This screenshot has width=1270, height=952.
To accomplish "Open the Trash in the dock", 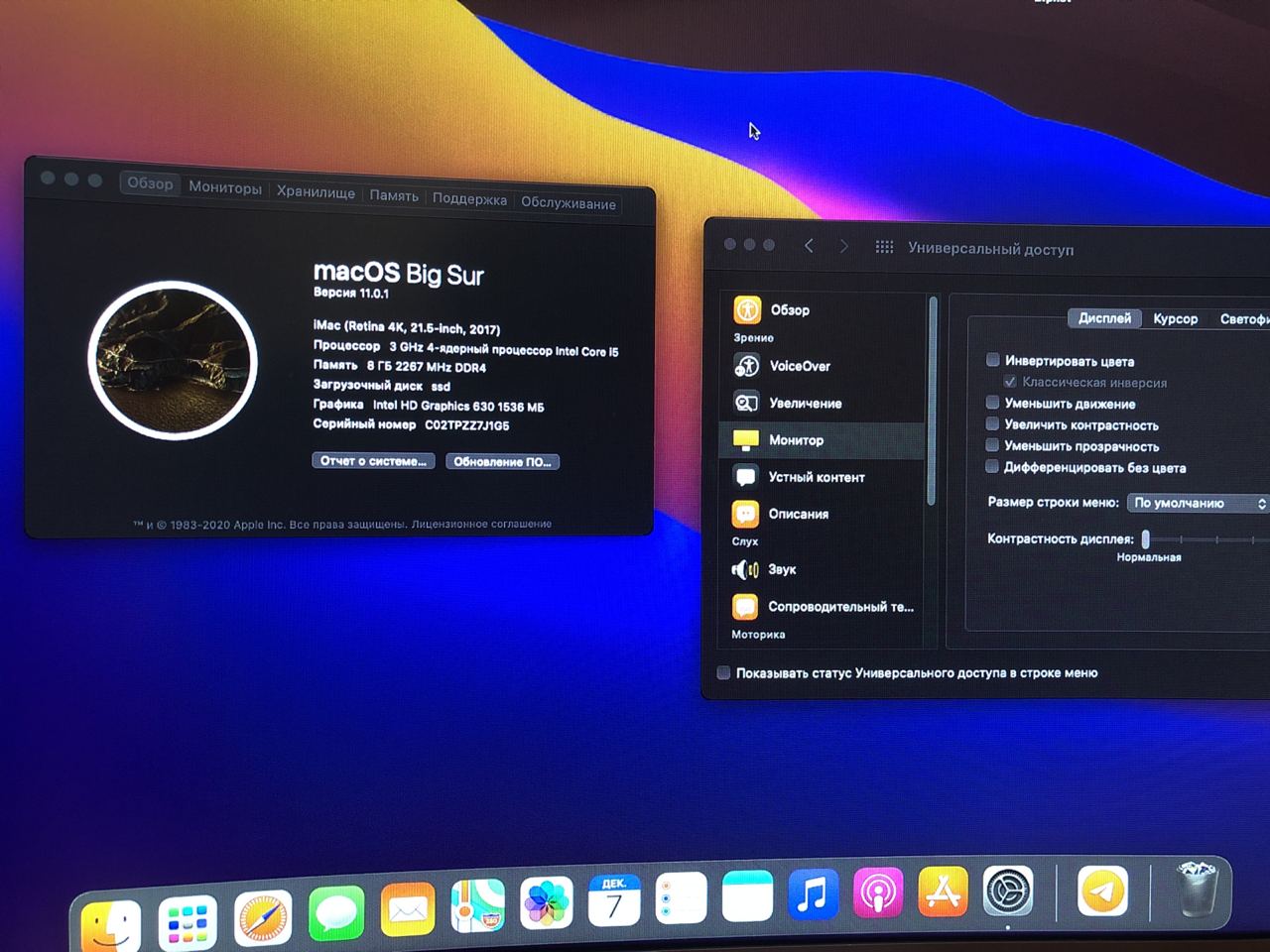I will click(1197, 888).
